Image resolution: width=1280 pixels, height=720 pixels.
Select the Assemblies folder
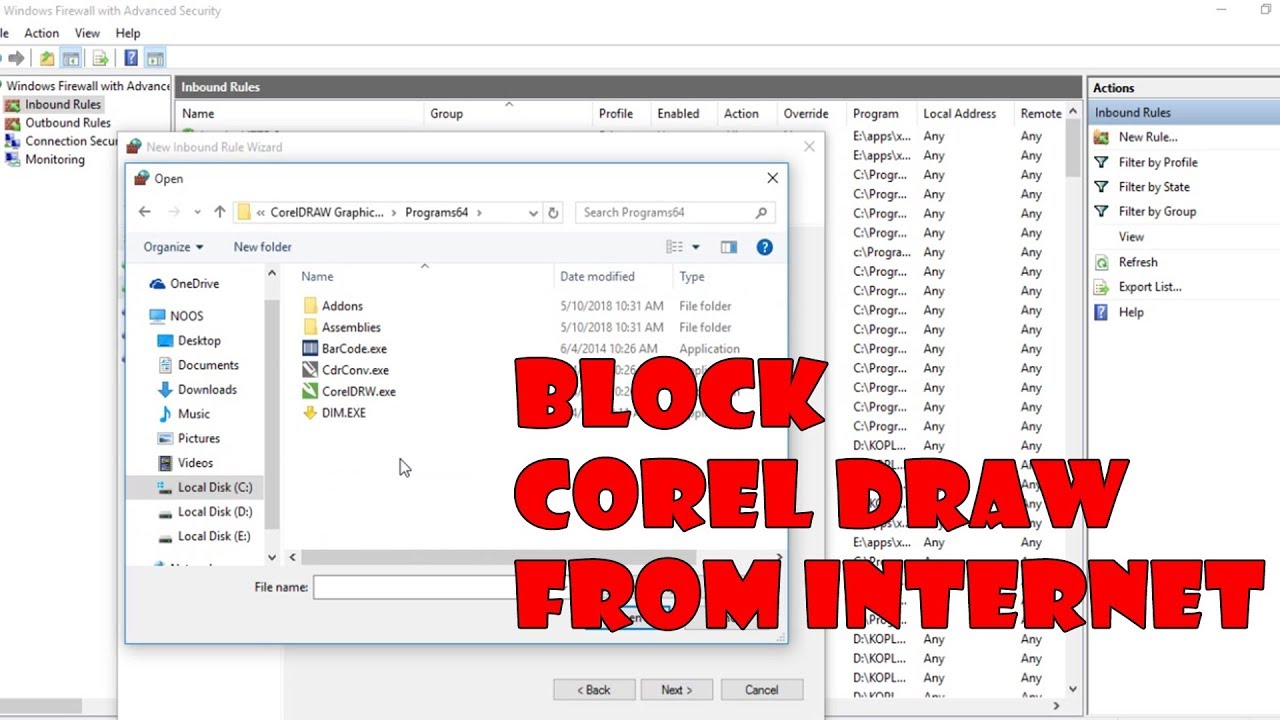pos(351,327)
